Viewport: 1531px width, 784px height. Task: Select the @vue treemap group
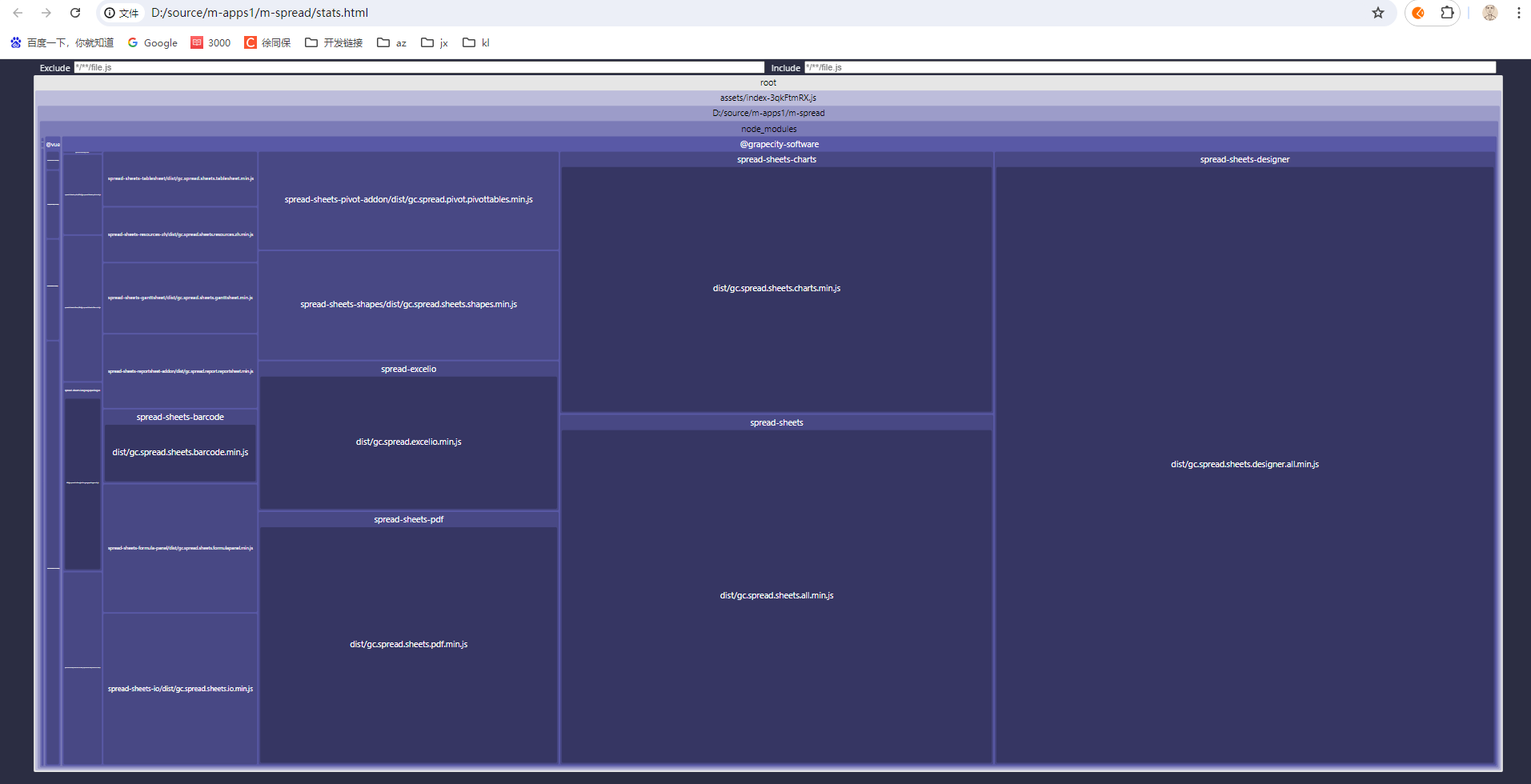point(53,145)
